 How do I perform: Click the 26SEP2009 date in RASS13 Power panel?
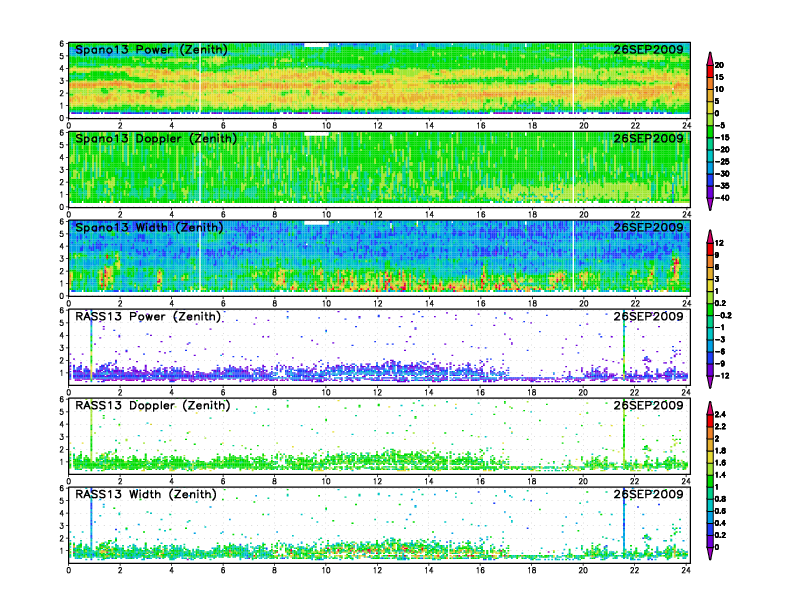tap(649, 316)
